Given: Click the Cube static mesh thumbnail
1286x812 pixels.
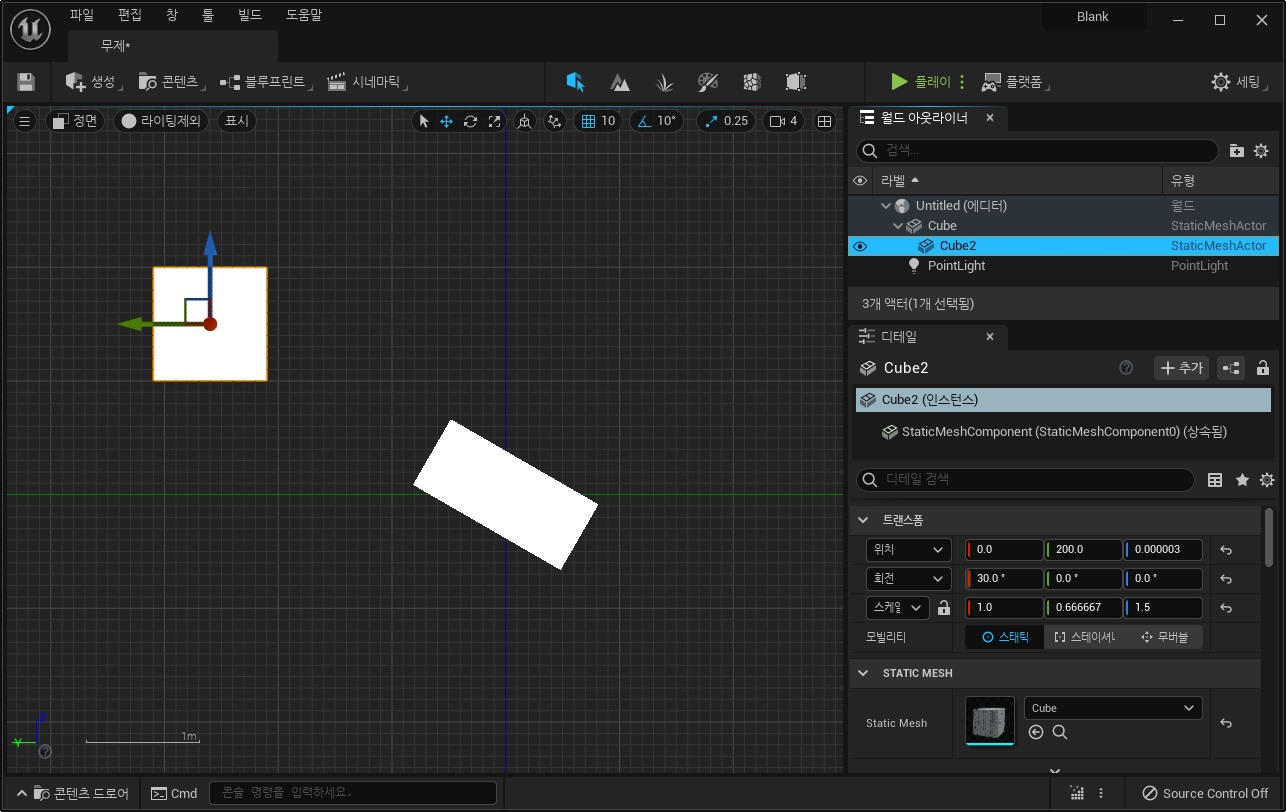Looking at the screenshot, I should pyautogui.click(x=990, y=722).
